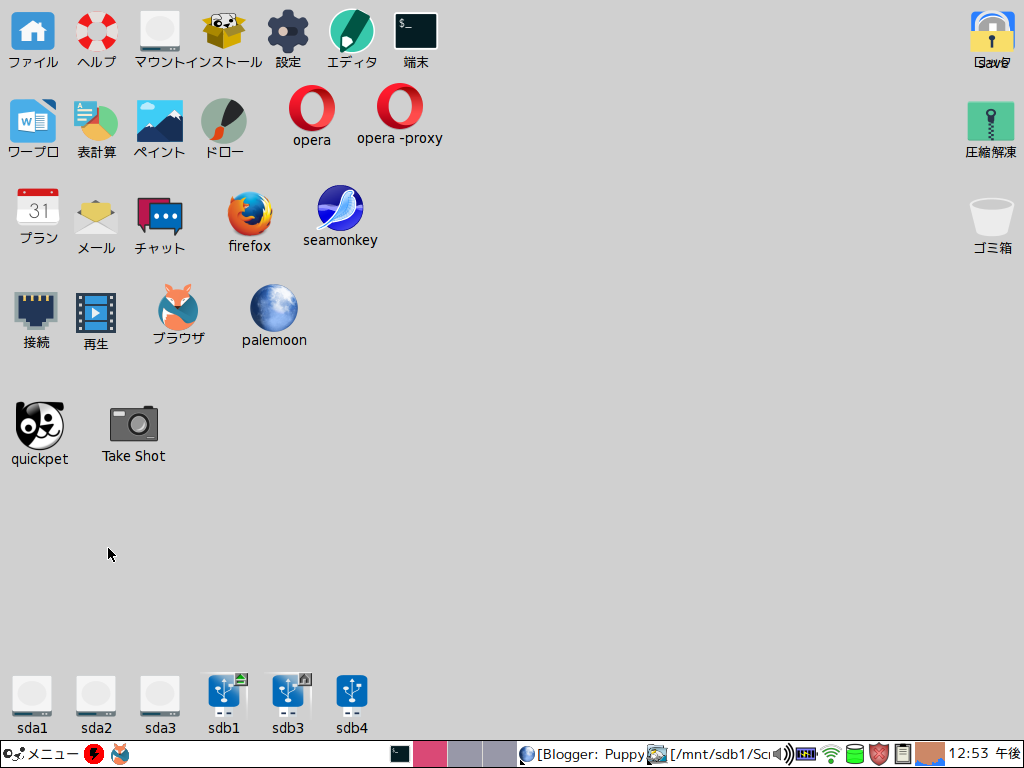Launch the ワープロ word processor icon
Screen dimensions: 1024x768
click(x=33, y=121)
